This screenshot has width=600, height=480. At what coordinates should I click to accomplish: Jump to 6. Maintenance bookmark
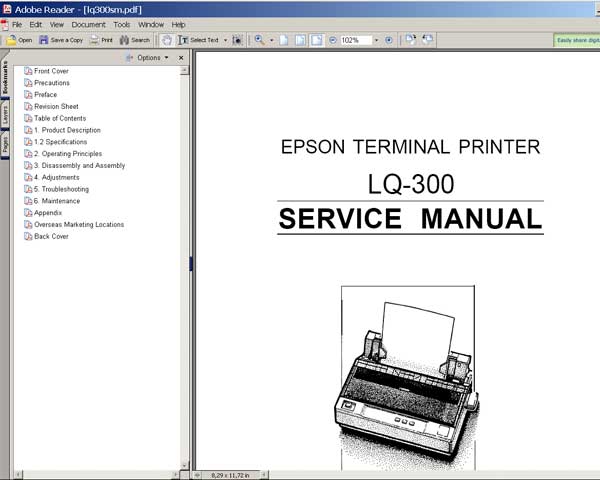tap(57, 201)
